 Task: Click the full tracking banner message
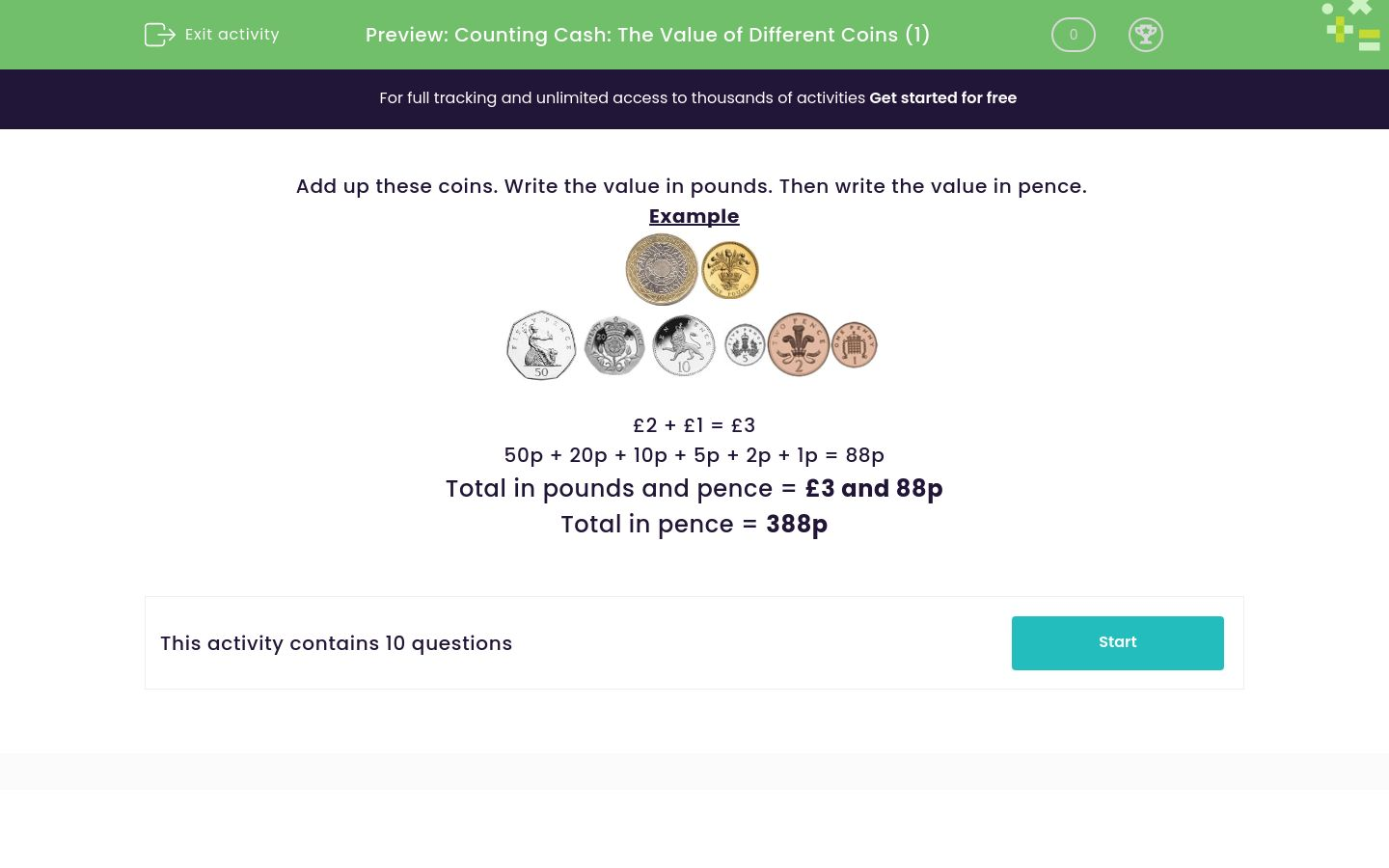(623, 97)
